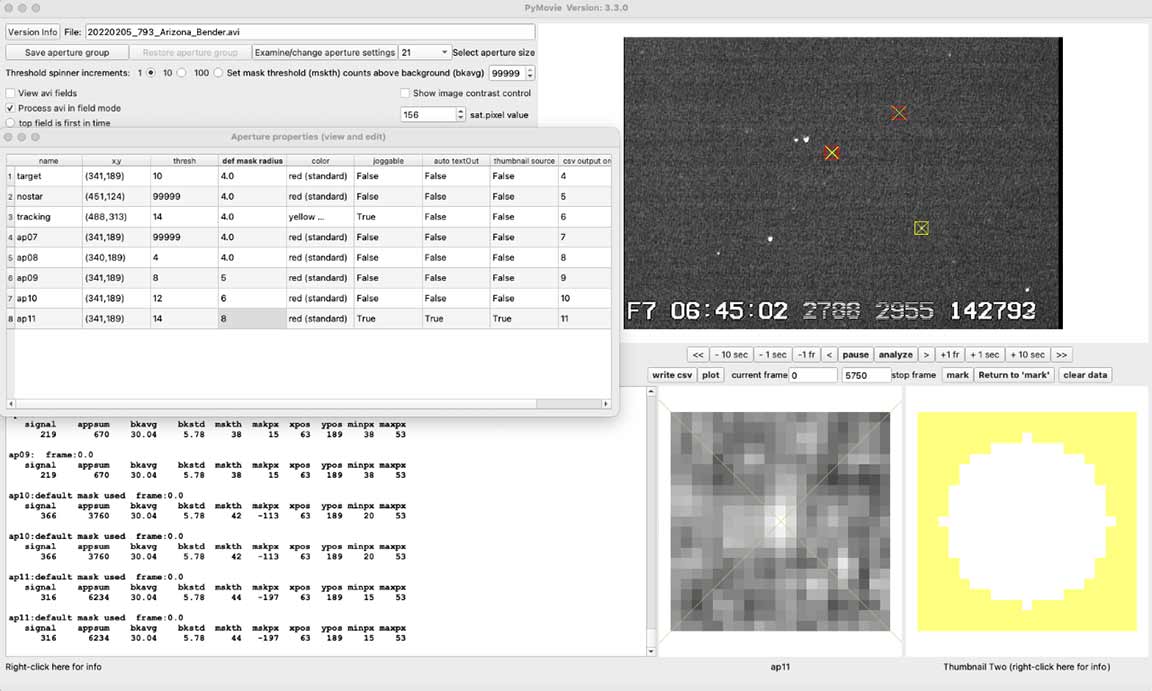This screenshot has height=691, width=1152.
Task: Click the sat.pixel value field 156
Action: (x=428, y=115)
